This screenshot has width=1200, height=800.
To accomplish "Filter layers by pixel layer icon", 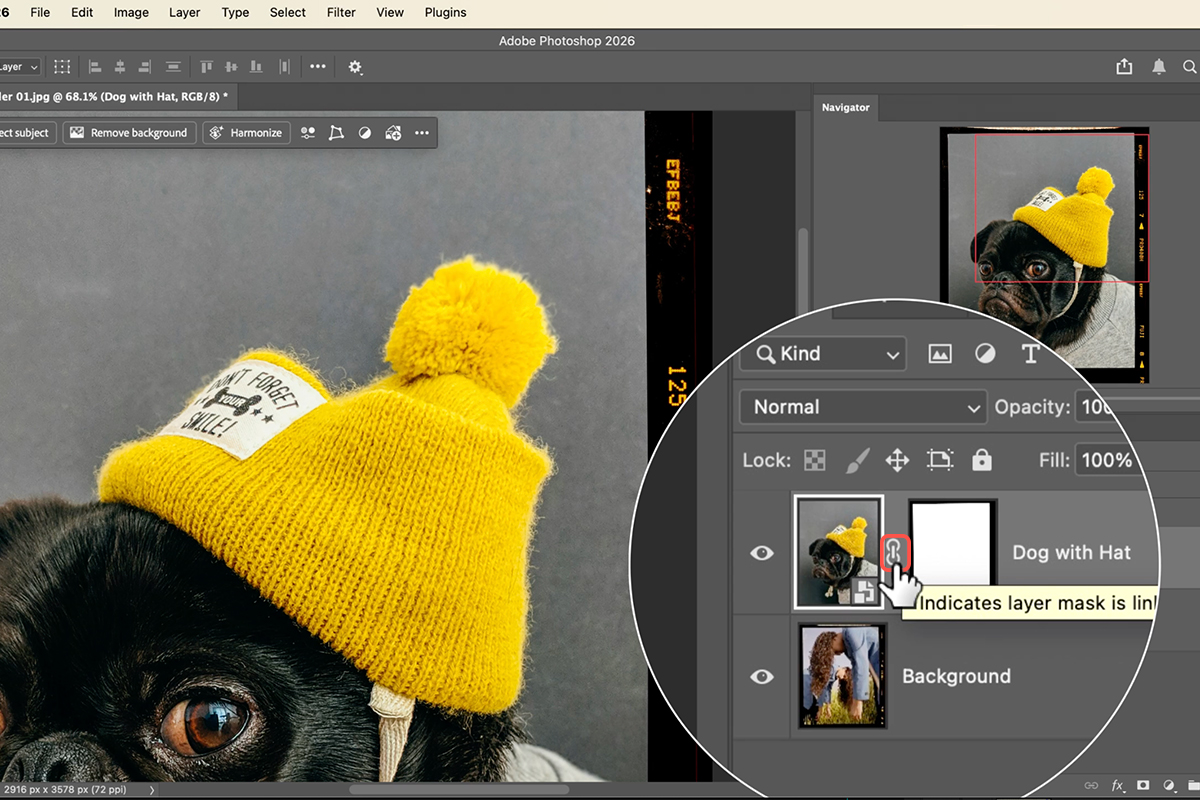I will click(939, 354).
